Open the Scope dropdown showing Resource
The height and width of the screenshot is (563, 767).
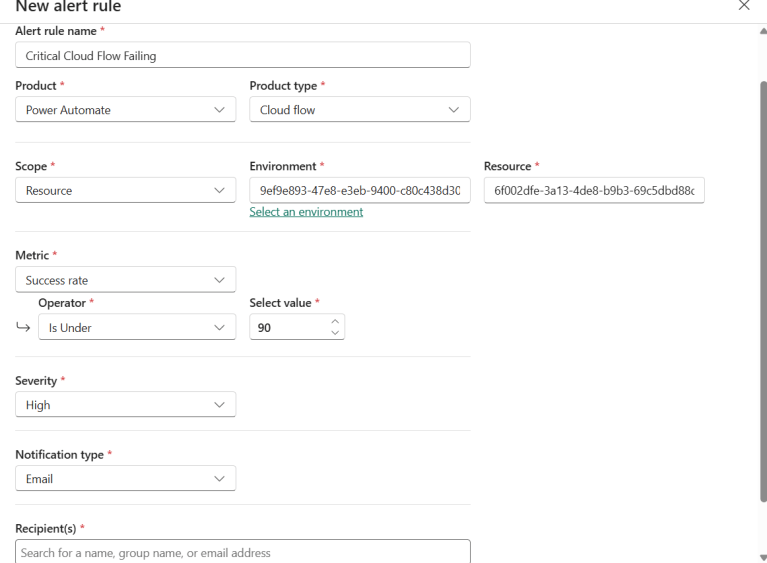point(125,190)
